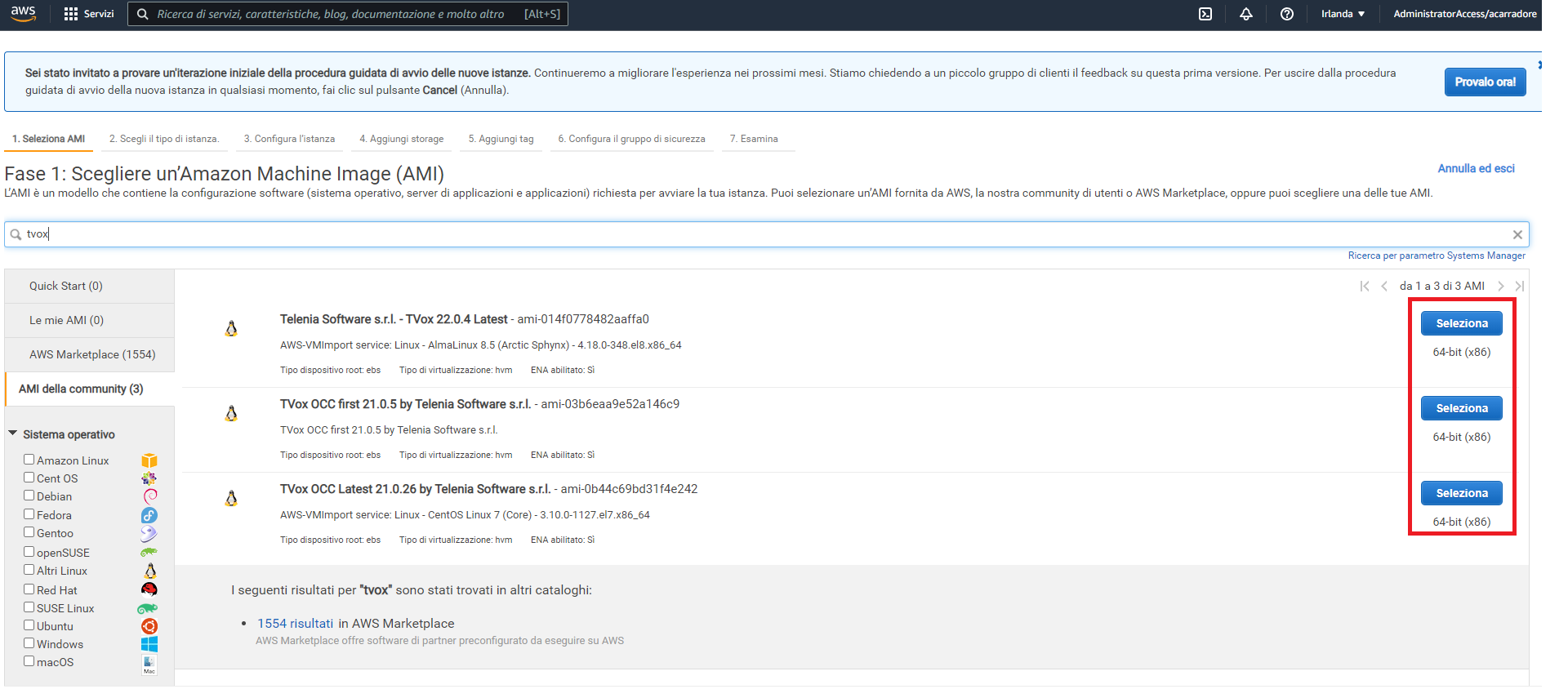Open the help question mark icon

pos(1287,14)
